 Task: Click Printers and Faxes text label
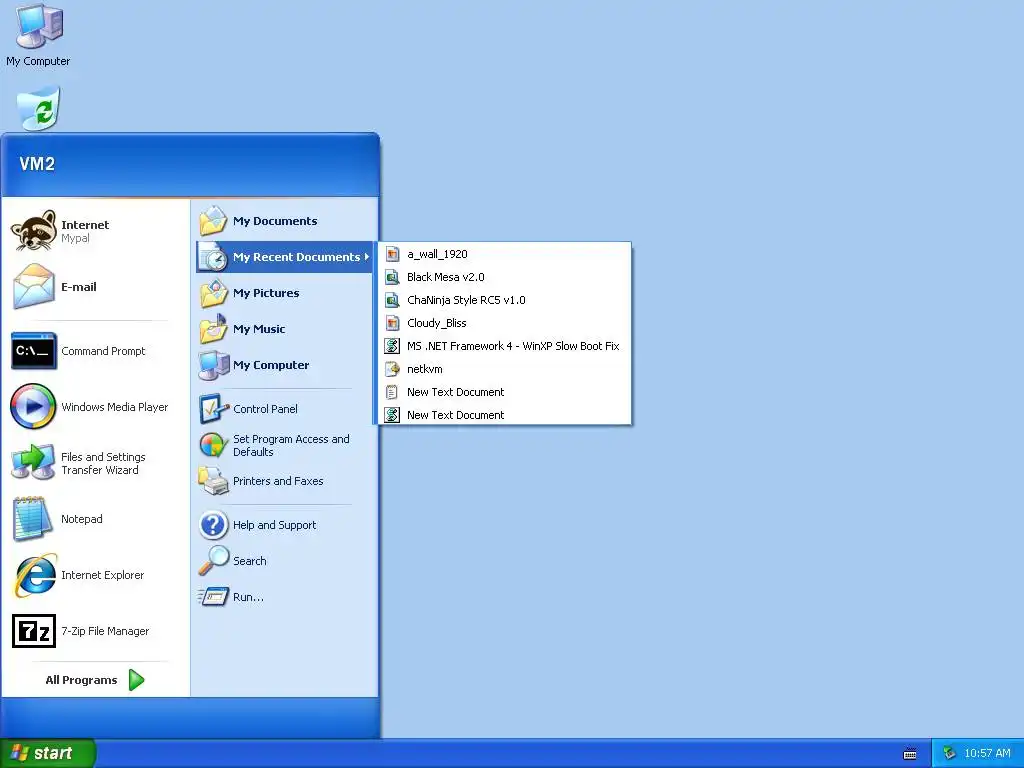pyautogui.click(x=278, y=481)
